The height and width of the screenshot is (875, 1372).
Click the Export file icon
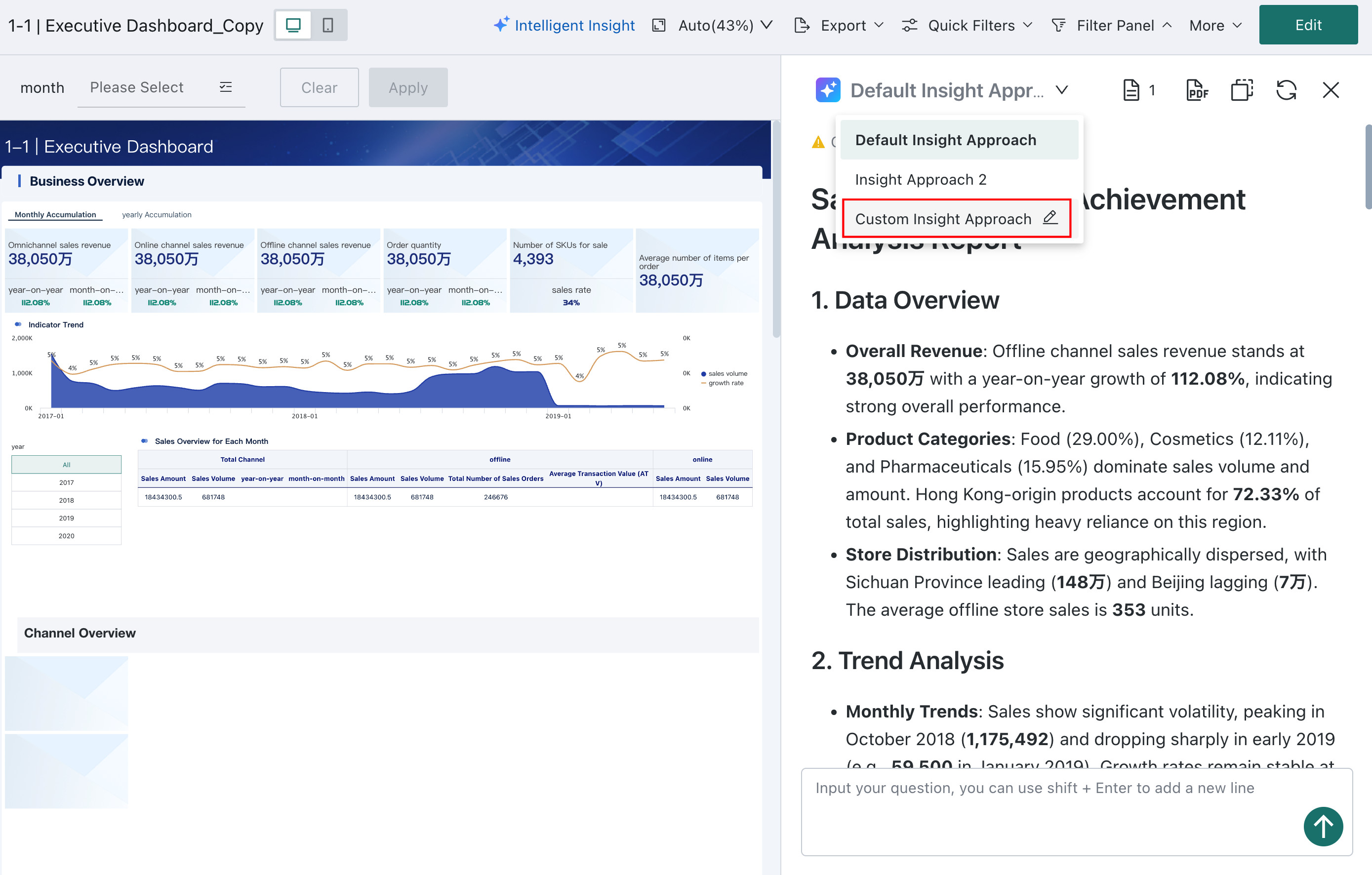[802, 25]
